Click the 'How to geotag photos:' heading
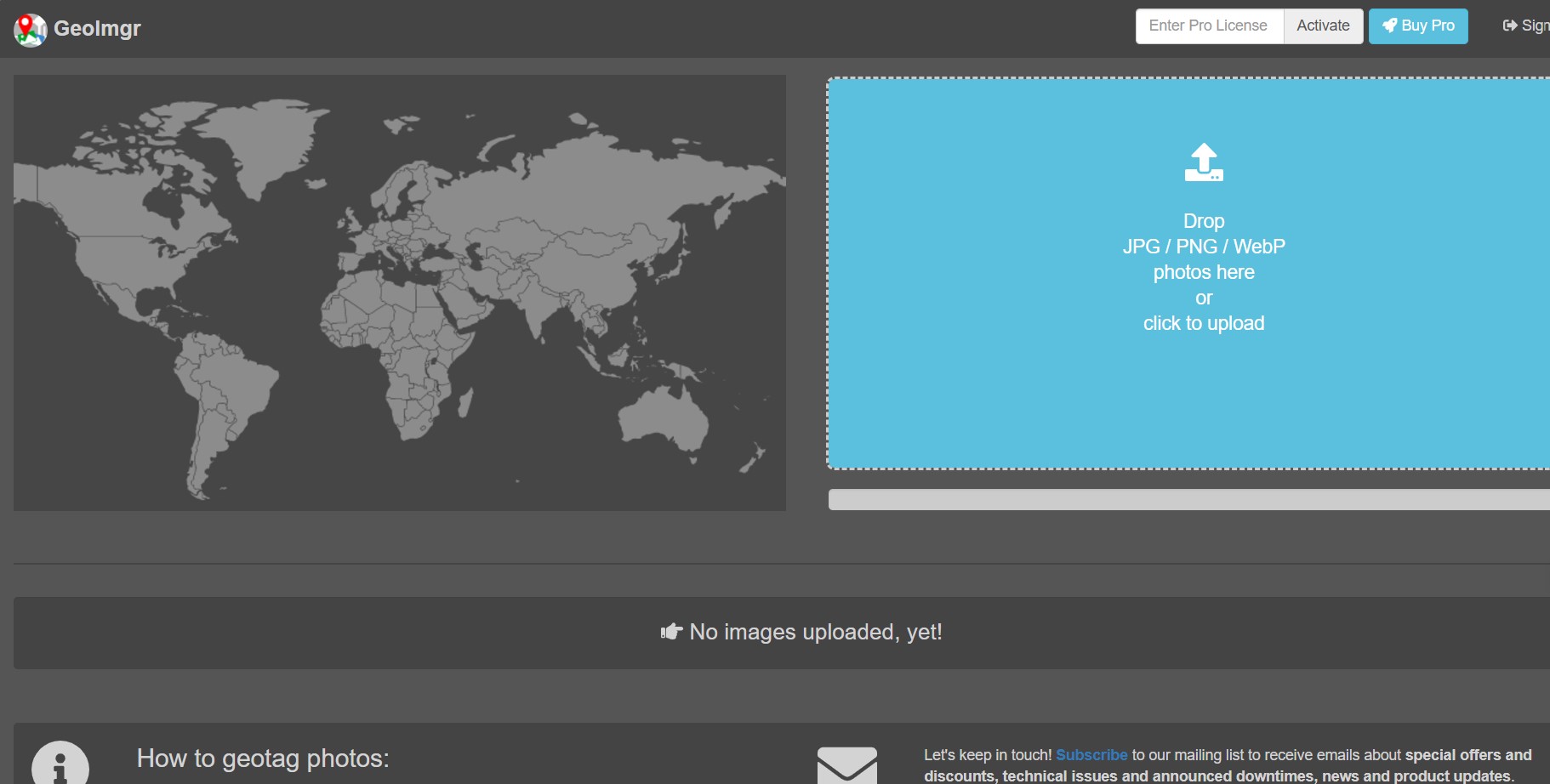This screenshot has height=784, width=1550. [x=263, y=758]
